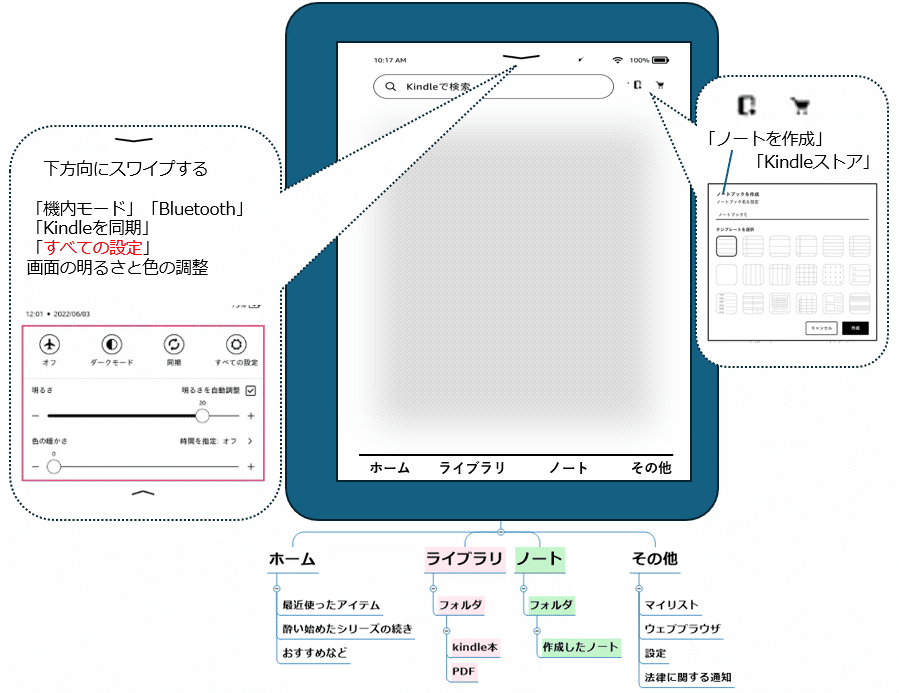899x693 pixels.
Task: Click the おすすめなど item
Action: pos(314,653)
